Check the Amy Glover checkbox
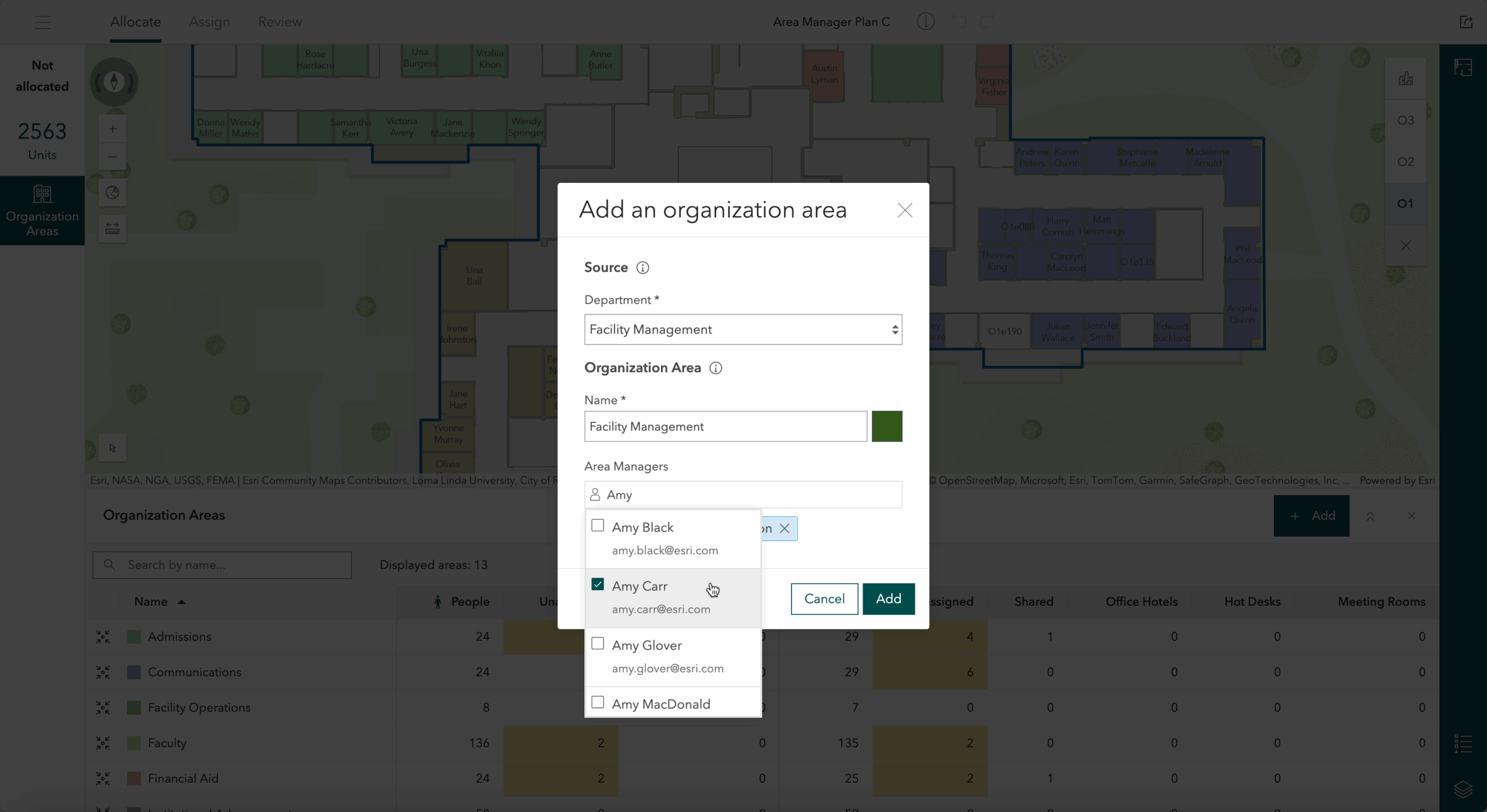Screen dimensions: 1487x812 coord(597,644)
